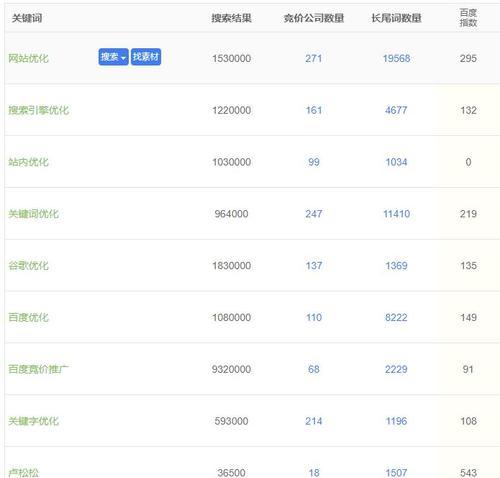This screenshot has width=500, height=478.
Task: Select search result value 1030000
Action: click(x=232, y=162)
